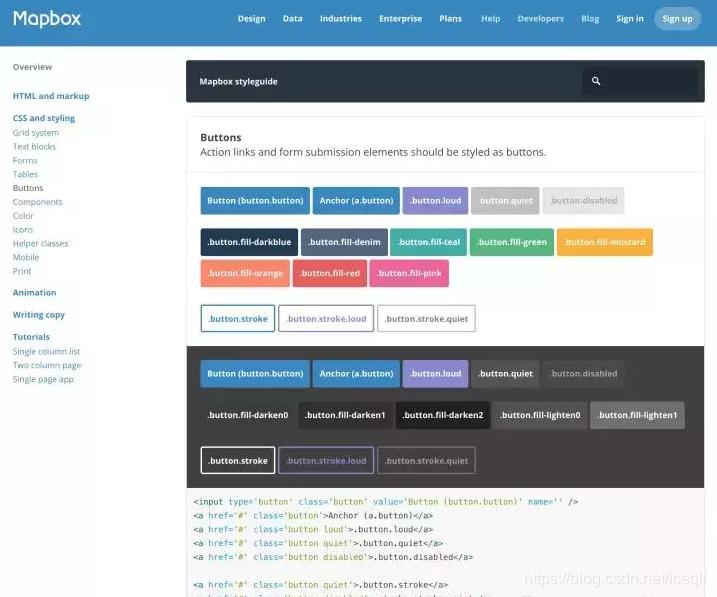This screenshot has width=717, height=597.
Task: Open Two column page tutorial
Action: point(47,365)
